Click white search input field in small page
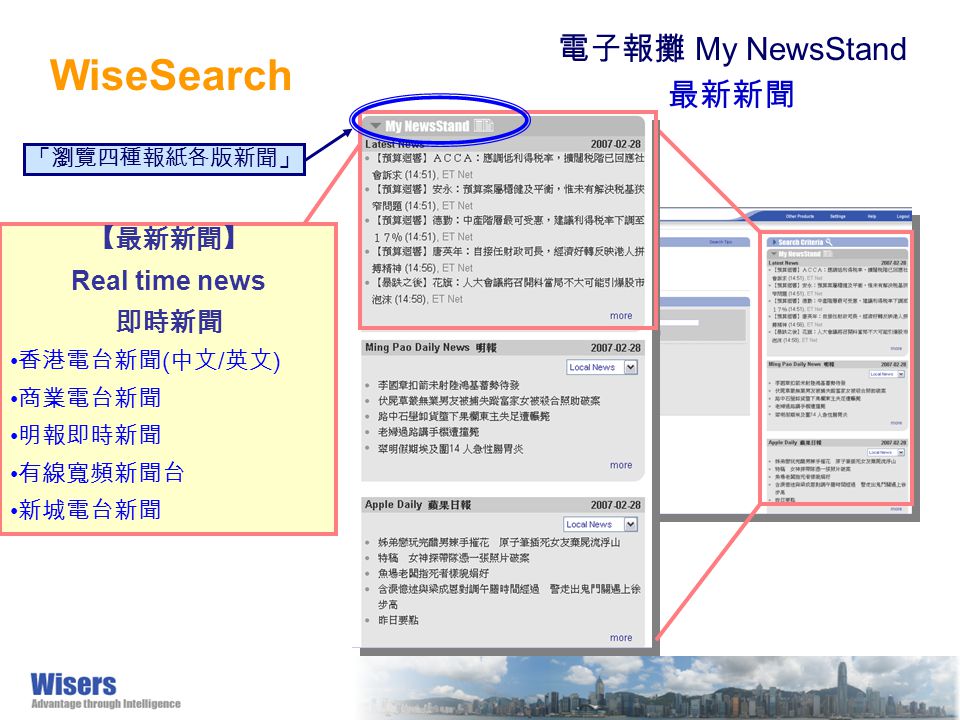This screenshot has width=960, height=720. click(678, 322)
